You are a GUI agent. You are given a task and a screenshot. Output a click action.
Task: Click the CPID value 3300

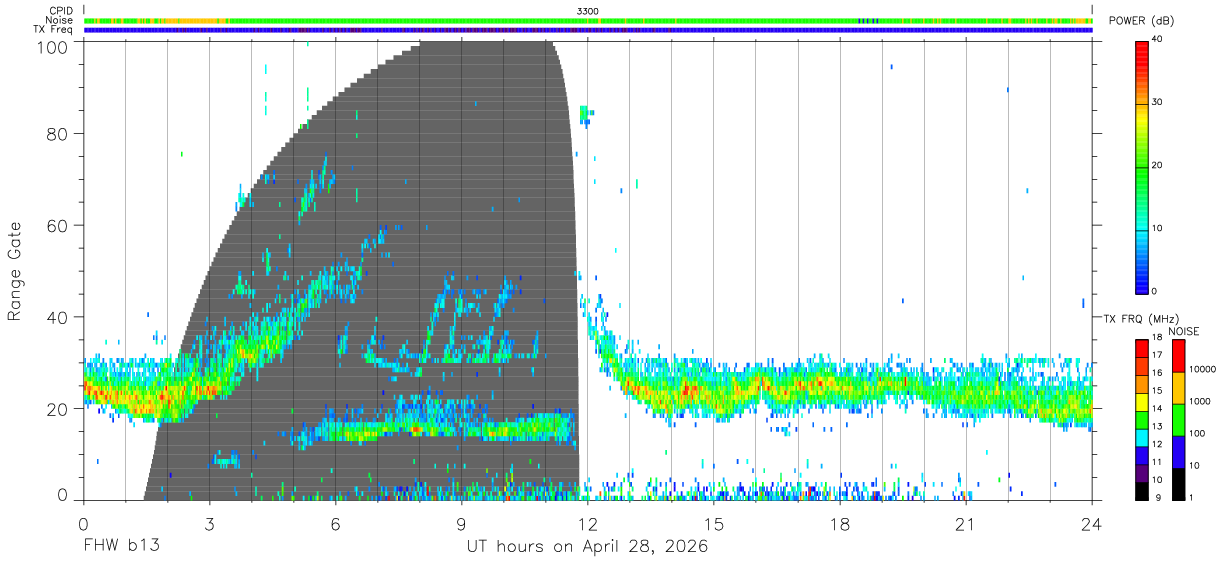coord(588,10)
